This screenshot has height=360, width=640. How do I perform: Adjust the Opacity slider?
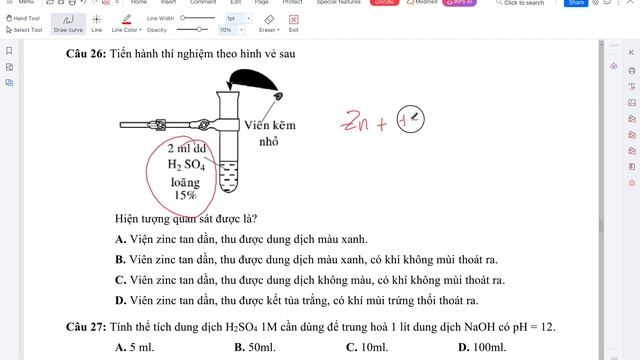193,29
